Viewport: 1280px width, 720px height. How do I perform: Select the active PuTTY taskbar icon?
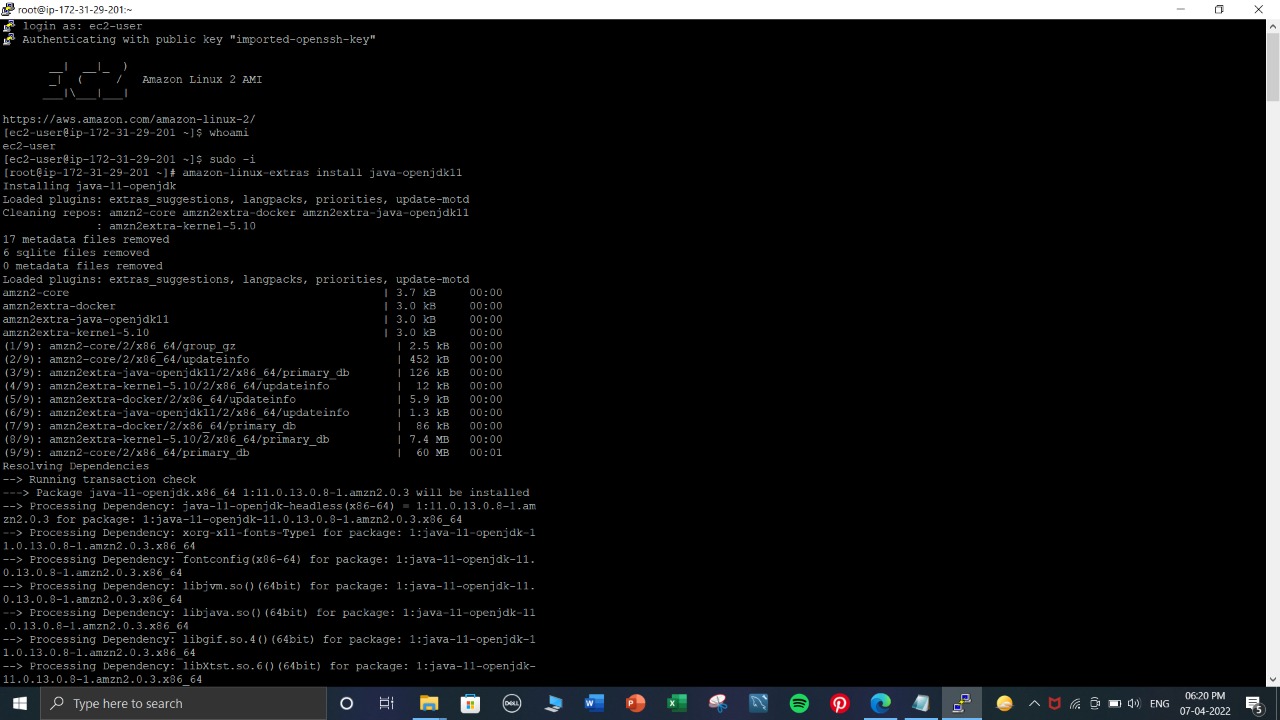click(962, 703)
